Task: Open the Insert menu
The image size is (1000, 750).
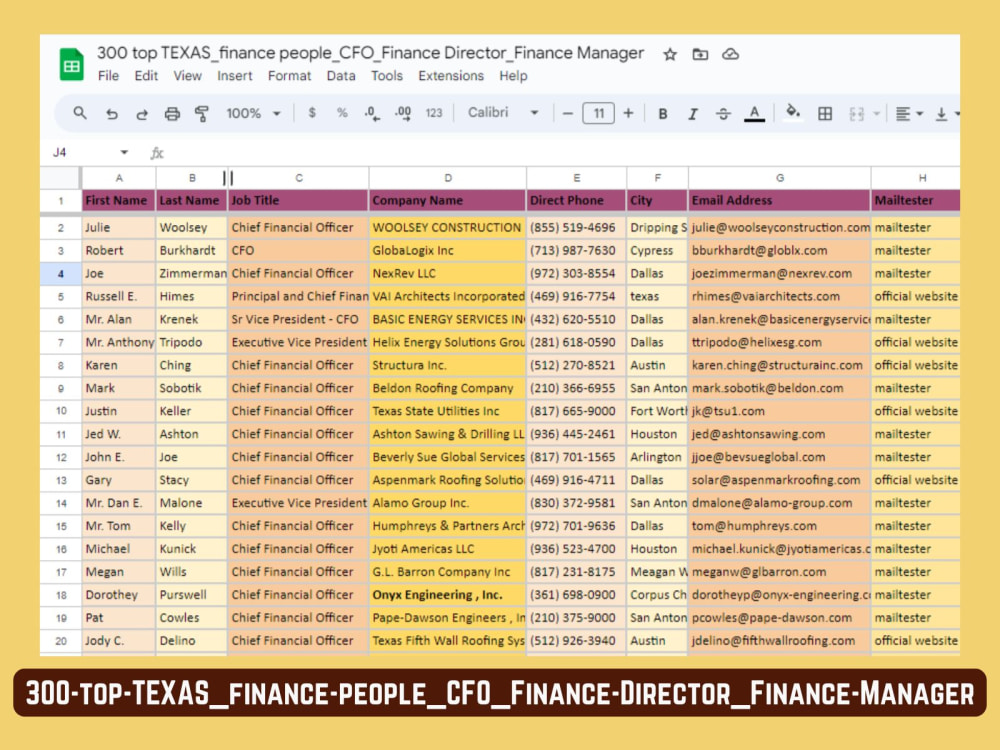Action: pos(235,76)
